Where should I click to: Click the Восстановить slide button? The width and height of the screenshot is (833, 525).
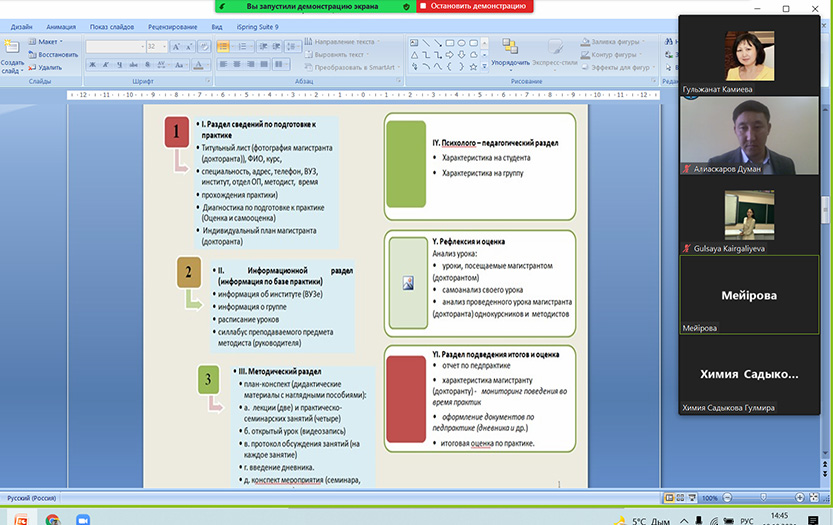click(x=55, y=54)
